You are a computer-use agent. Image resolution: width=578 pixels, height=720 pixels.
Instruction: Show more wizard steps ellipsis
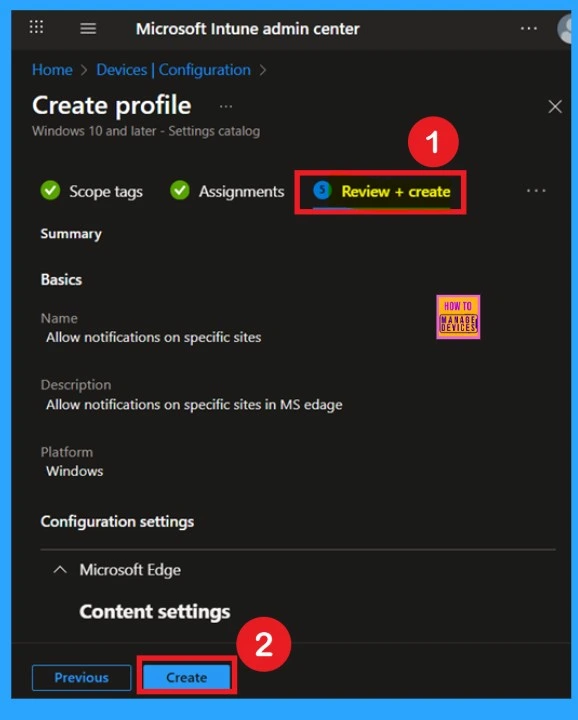tap(536, 191)
